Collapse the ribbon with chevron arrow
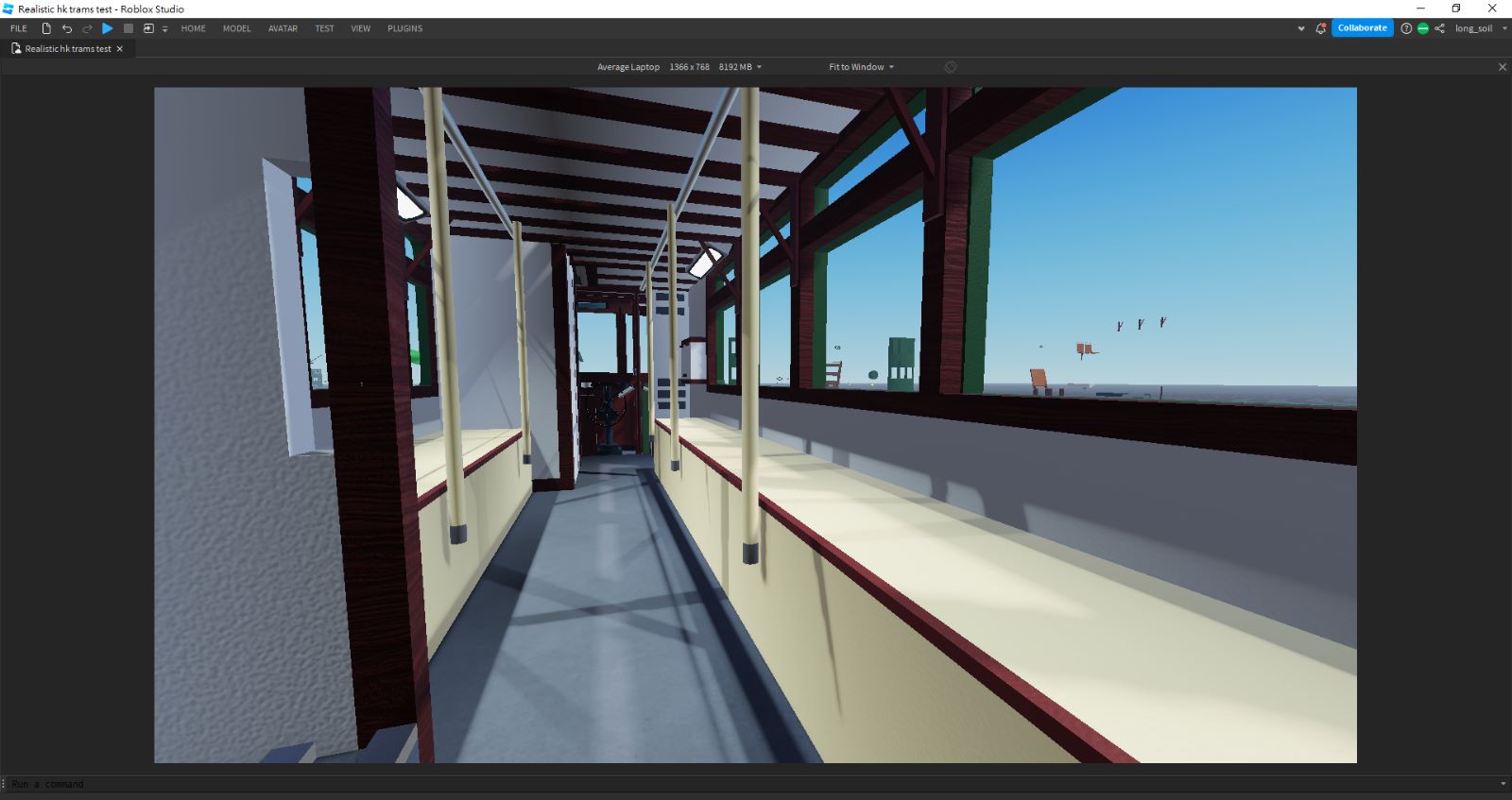 pyautogui.click(x=1301, y=28)
